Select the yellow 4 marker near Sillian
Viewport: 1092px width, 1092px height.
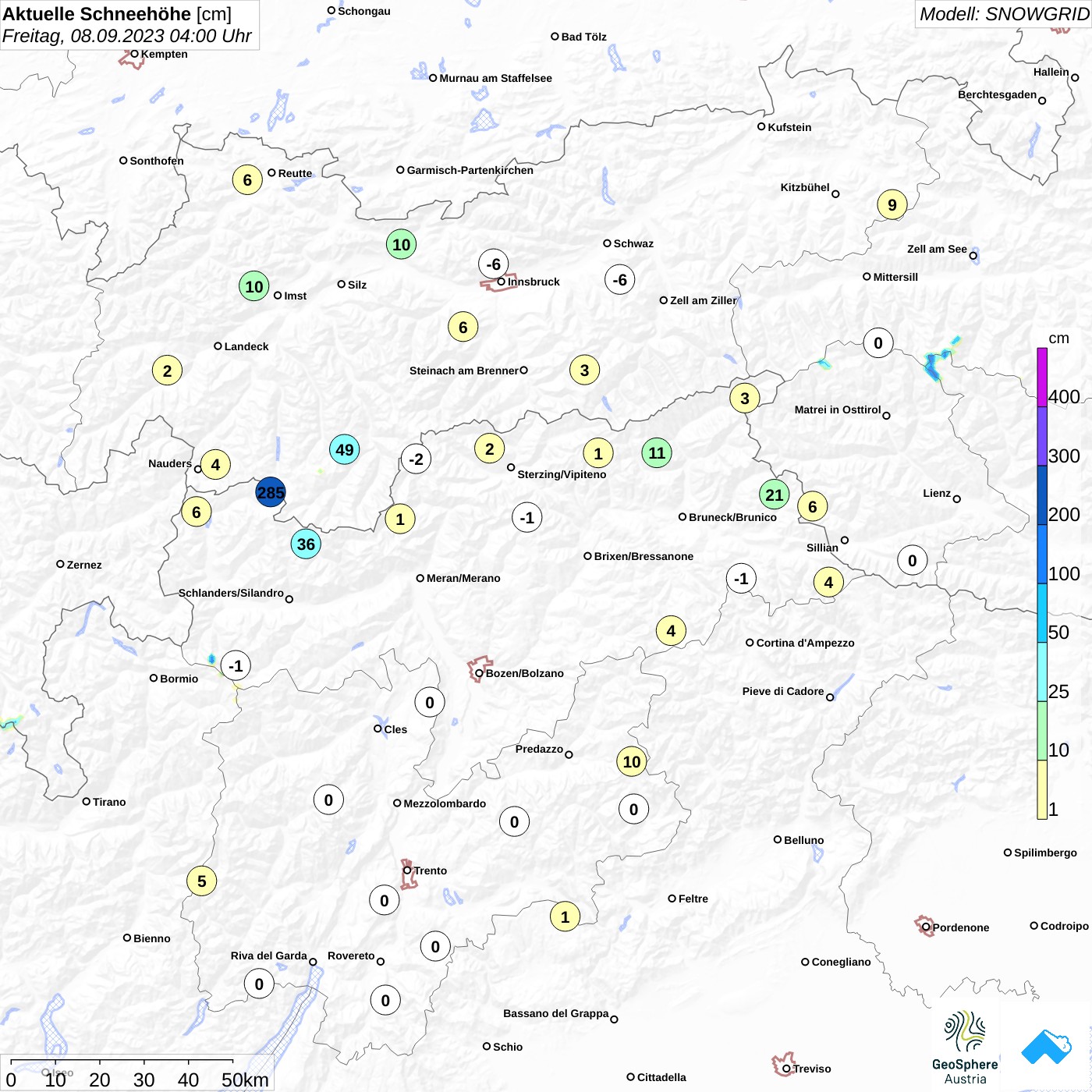(828, 582)
